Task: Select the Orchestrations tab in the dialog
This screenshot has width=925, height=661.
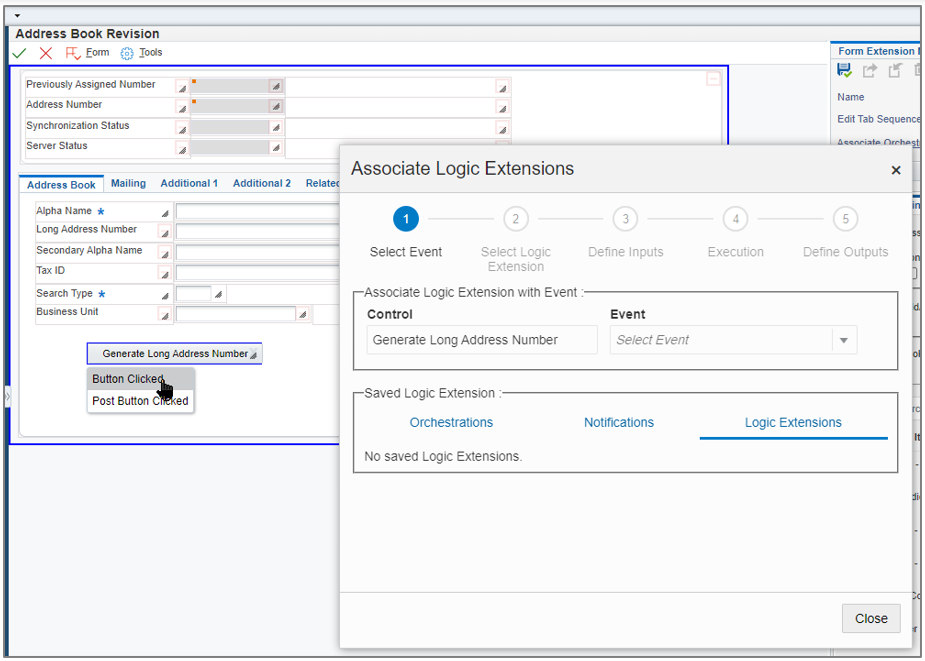Action: (x=451, y=422)
